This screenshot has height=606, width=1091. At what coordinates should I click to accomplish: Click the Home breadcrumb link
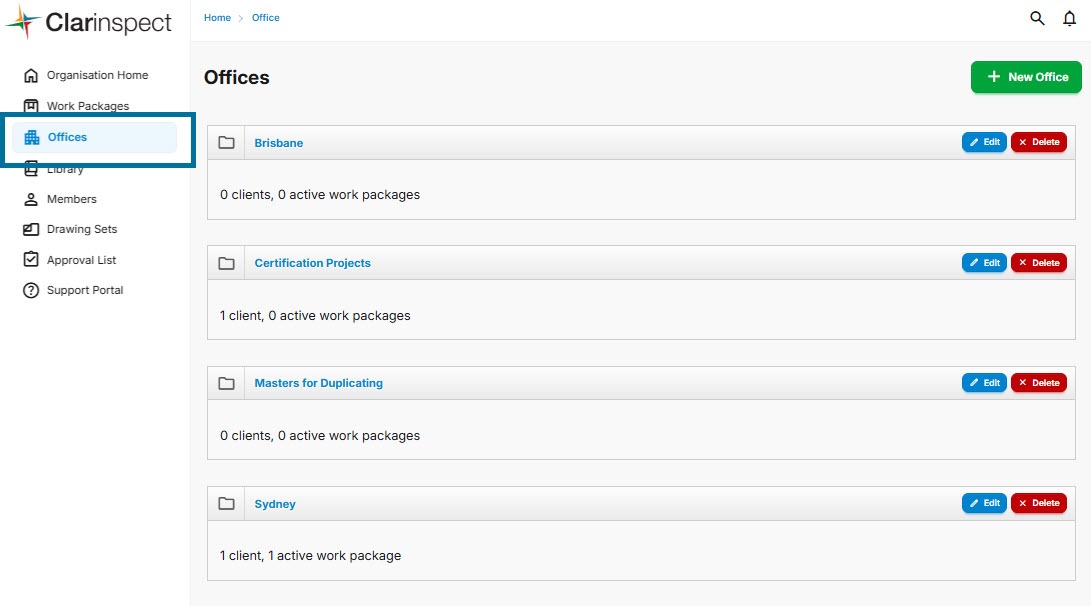pyautogui.click(x=217, y=18)
